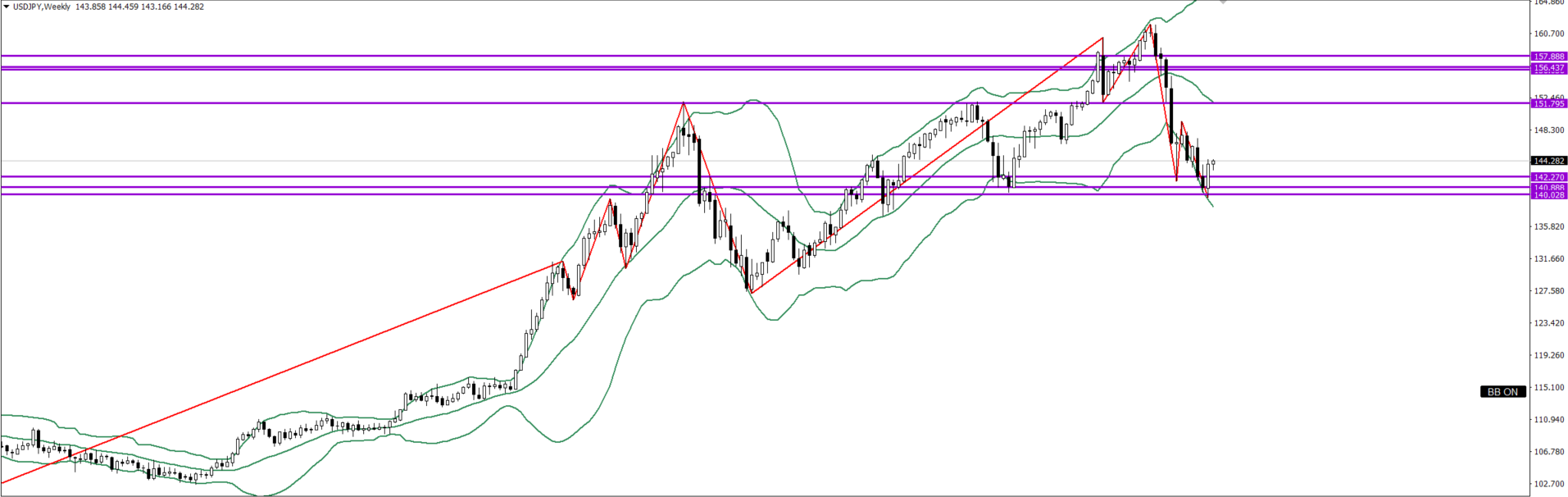Click the 127.570 price axis value
The width and height of the screenshot is (1568, 497).
coord(1548,290)
